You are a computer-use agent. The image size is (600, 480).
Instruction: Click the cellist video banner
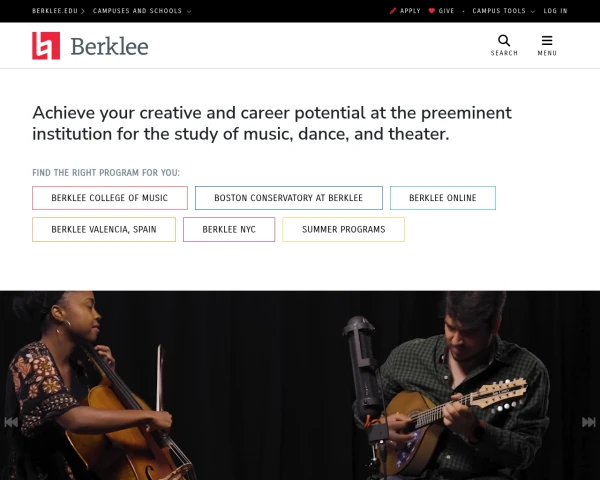[300, 385]
